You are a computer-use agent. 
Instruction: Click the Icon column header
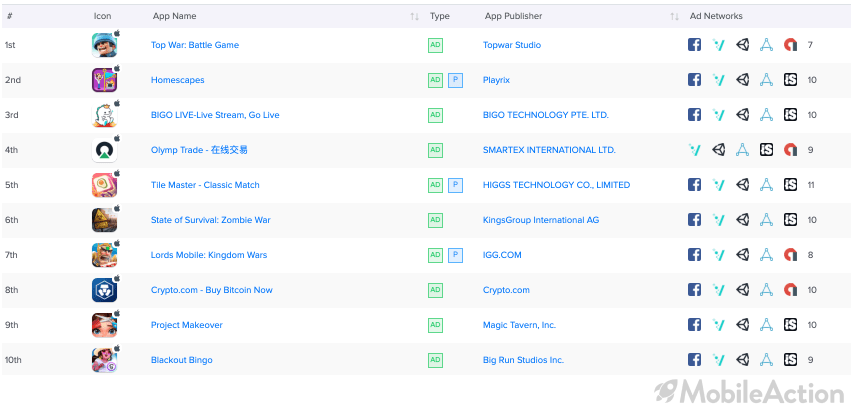pyautogui.click(x=103, y=16)
